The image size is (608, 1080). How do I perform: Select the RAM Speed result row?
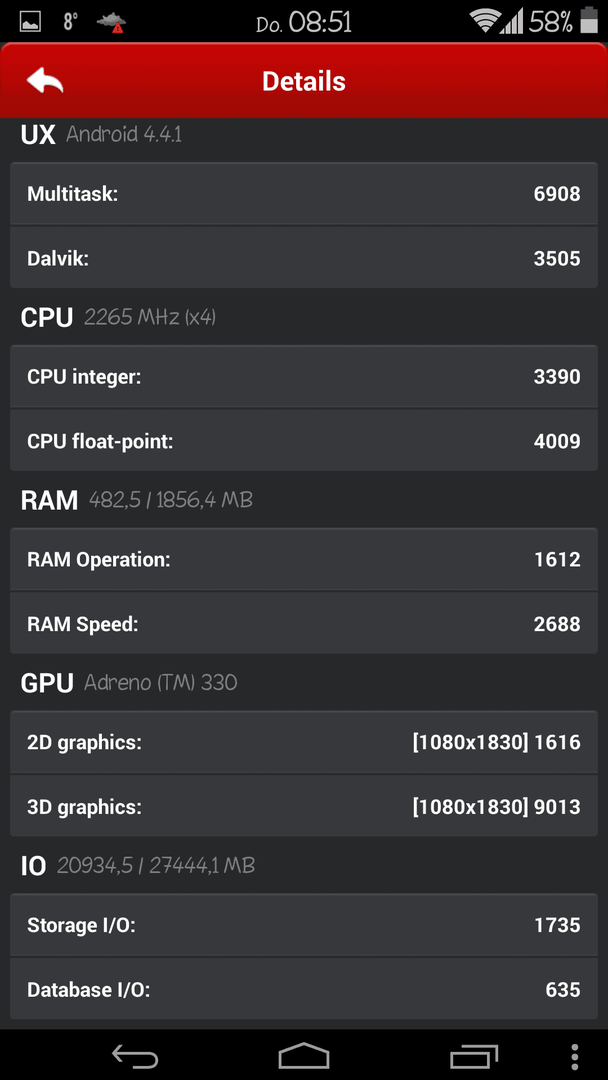[304, 623]
